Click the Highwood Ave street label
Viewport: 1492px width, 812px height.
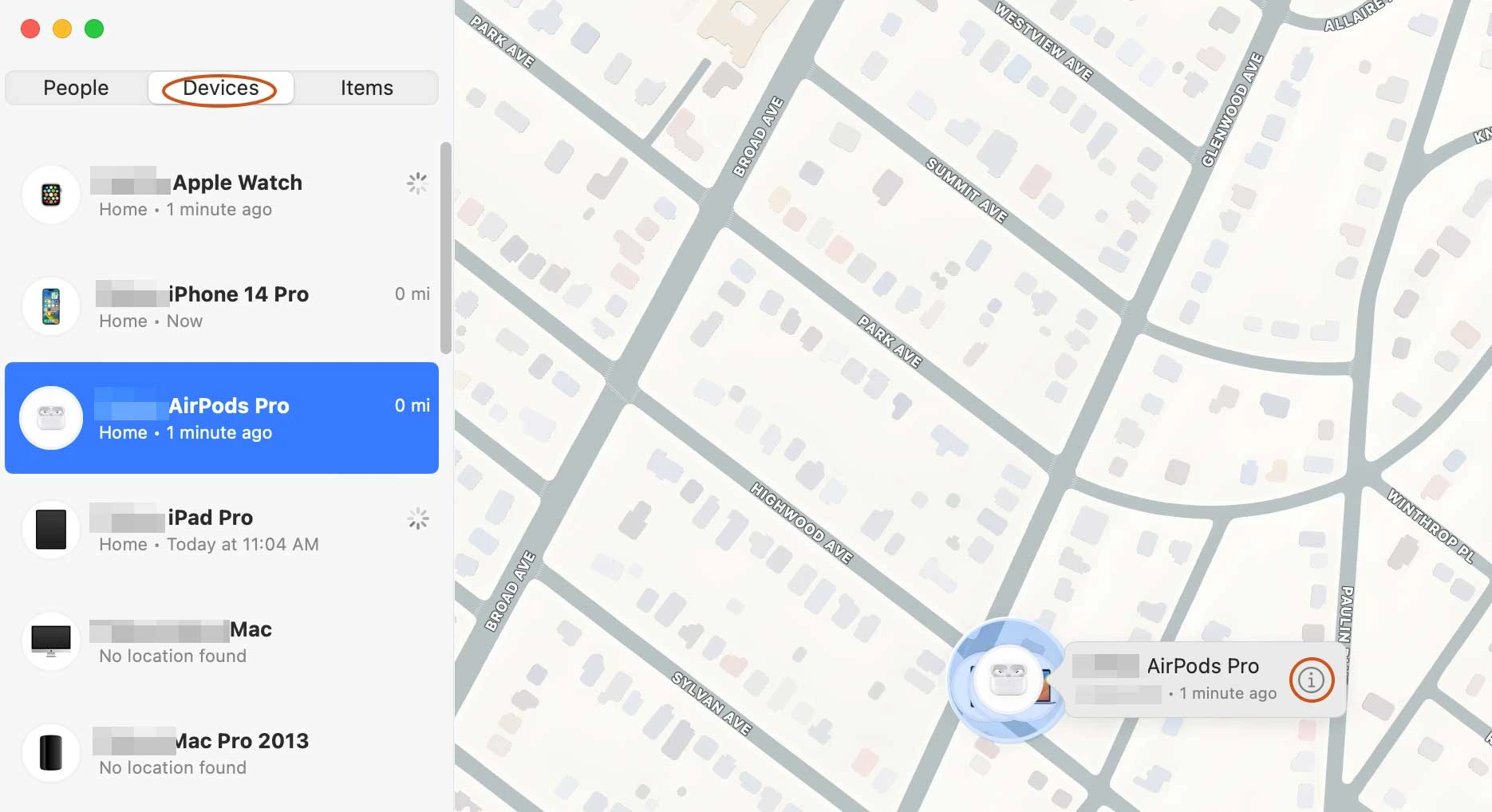pos(801,522)
